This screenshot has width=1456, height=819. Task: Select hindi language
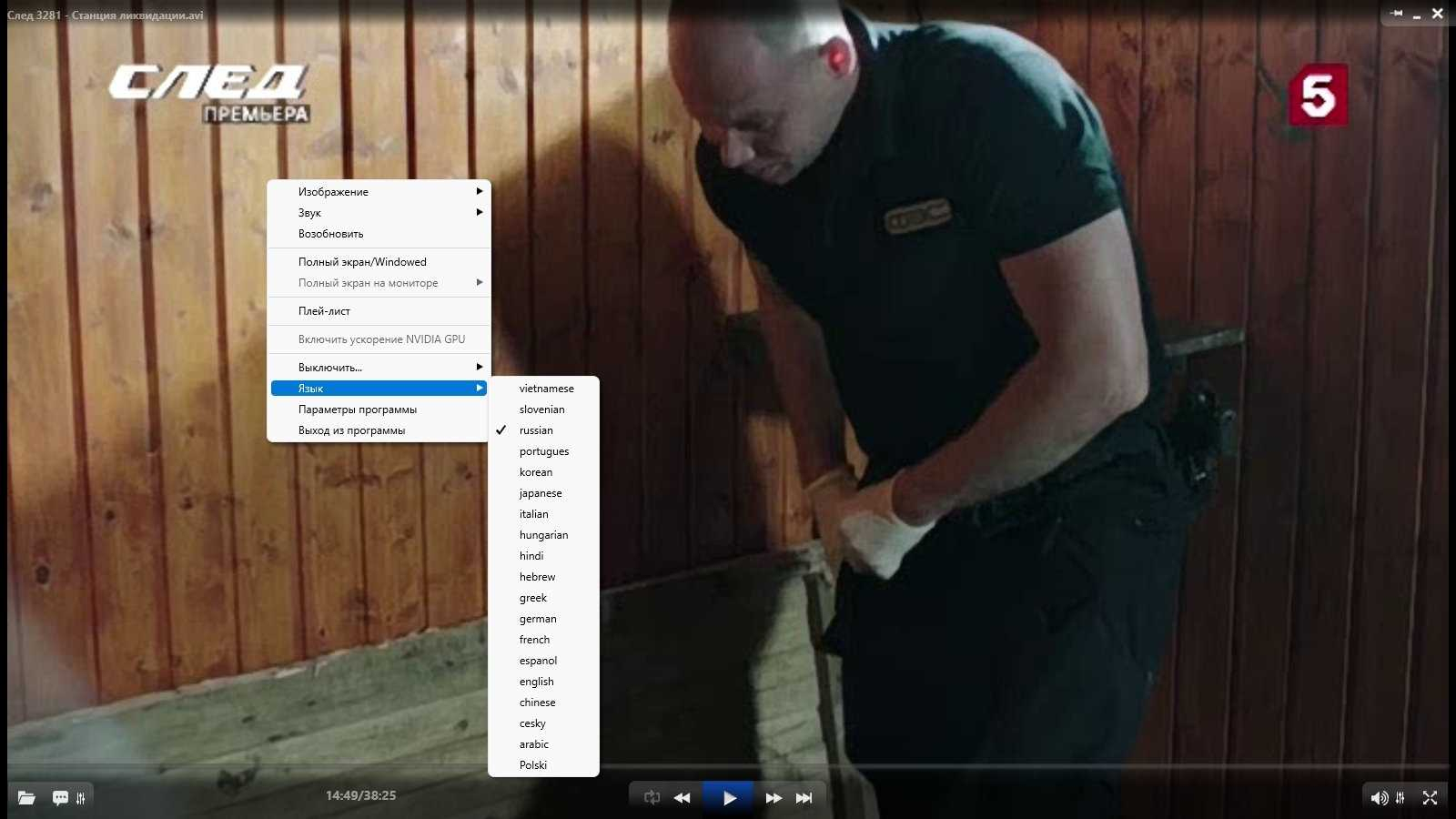[543, 556]
